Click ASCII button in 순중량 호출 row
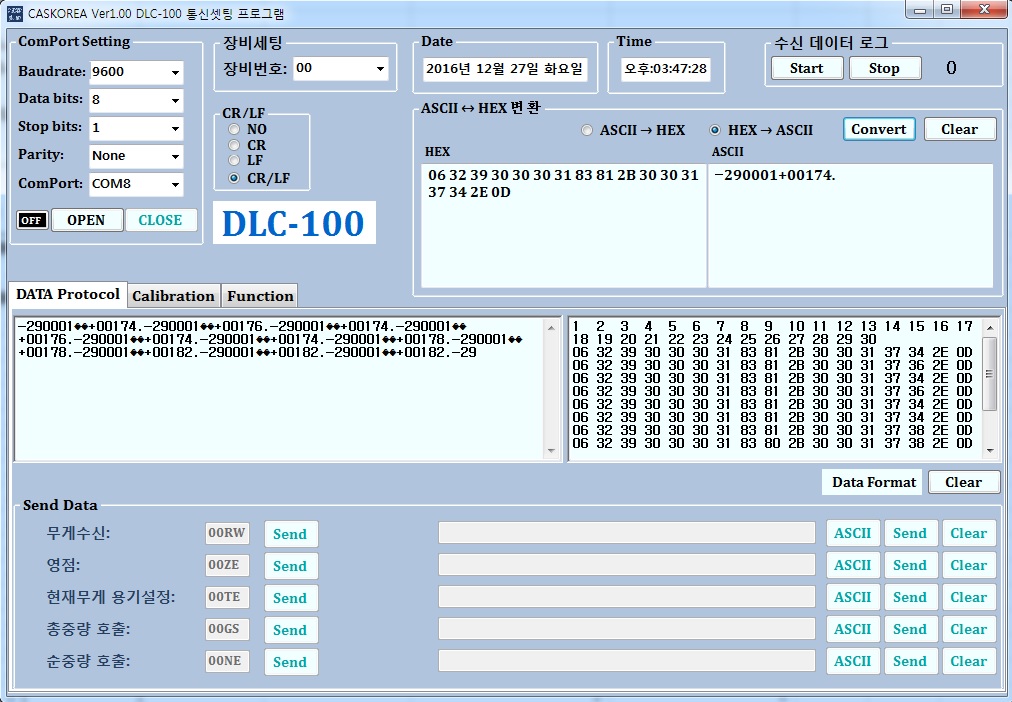 point(853,661)
